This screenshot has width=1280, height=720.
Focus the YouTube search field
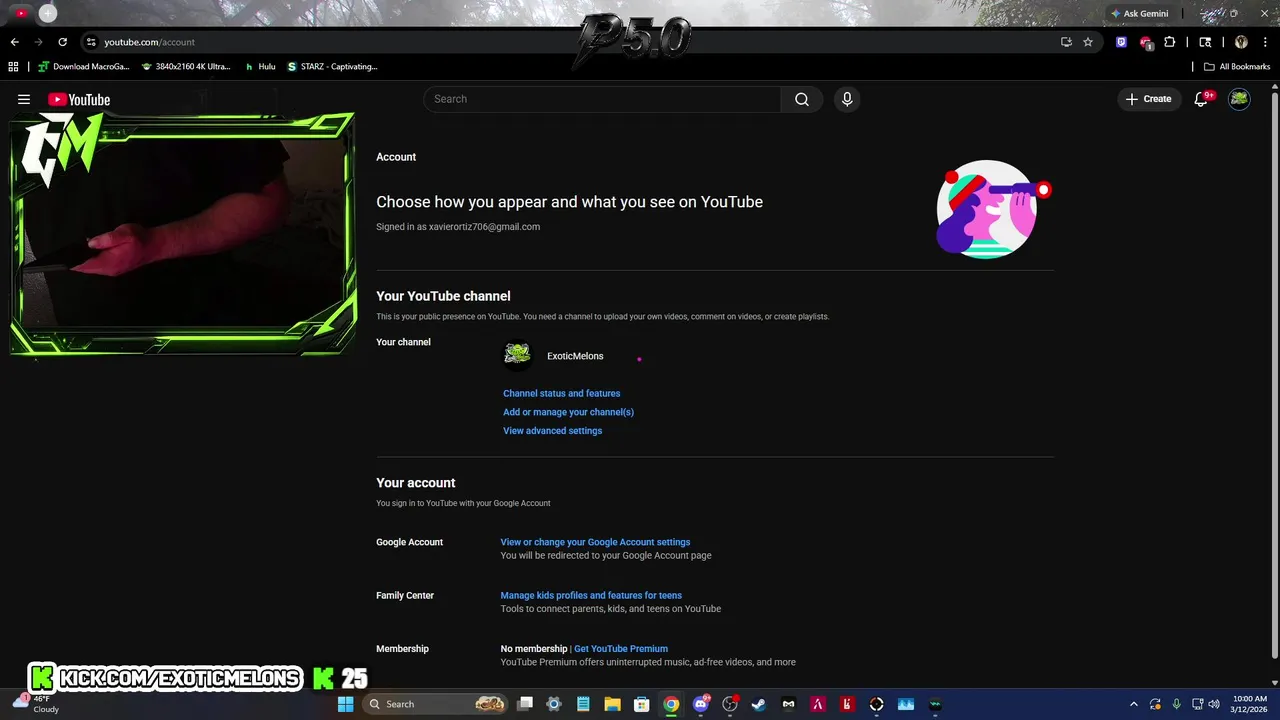click(x=603, y=99)
